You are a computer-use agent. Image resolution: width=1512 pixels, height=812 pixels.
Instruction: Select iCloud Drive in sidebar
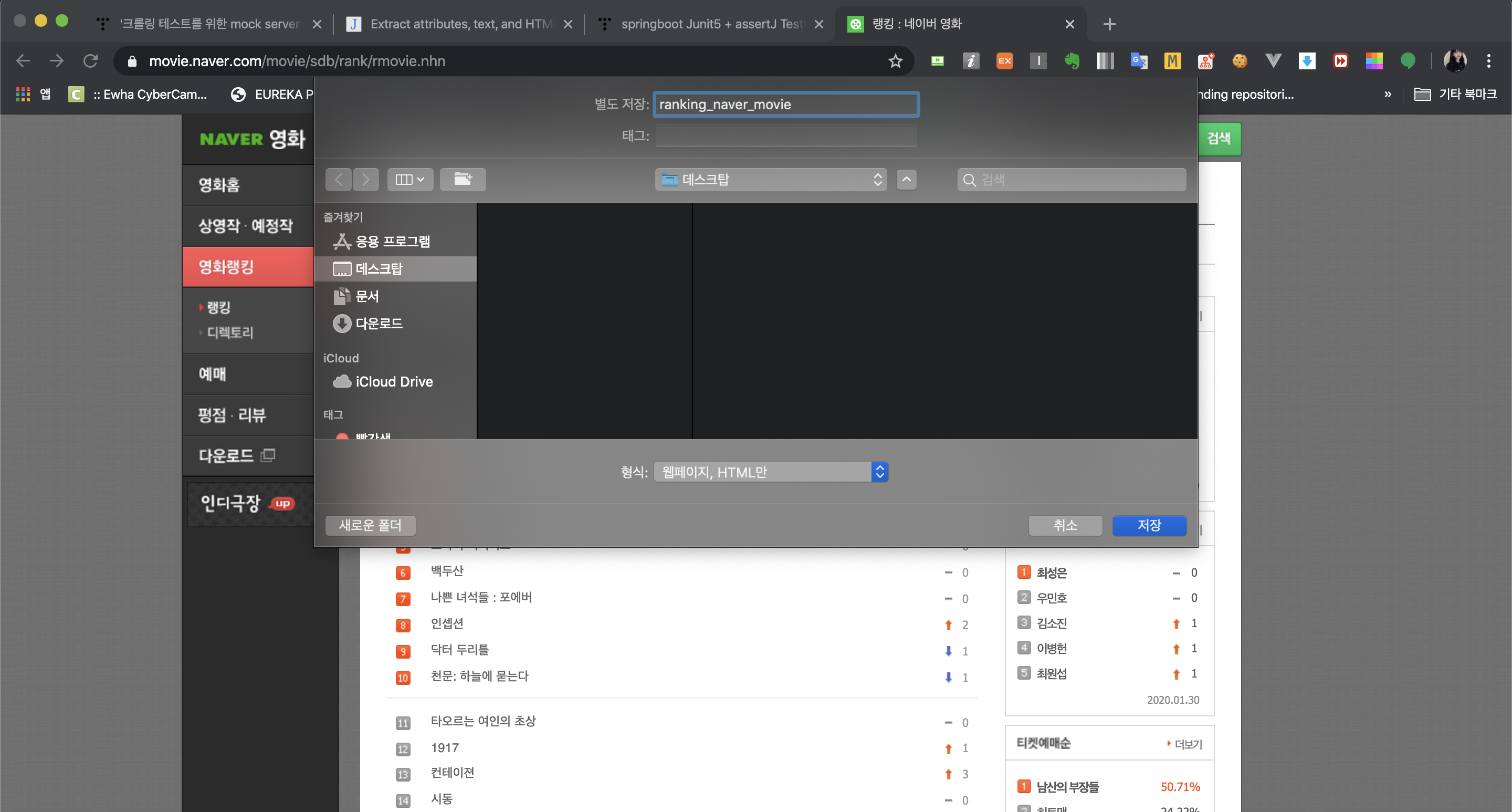click(x=393, y=382)
